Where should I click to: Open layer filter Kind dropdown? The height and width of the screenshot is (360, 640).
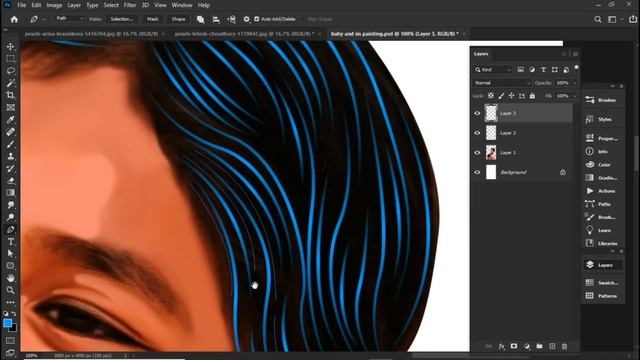[x=493, y=70]
